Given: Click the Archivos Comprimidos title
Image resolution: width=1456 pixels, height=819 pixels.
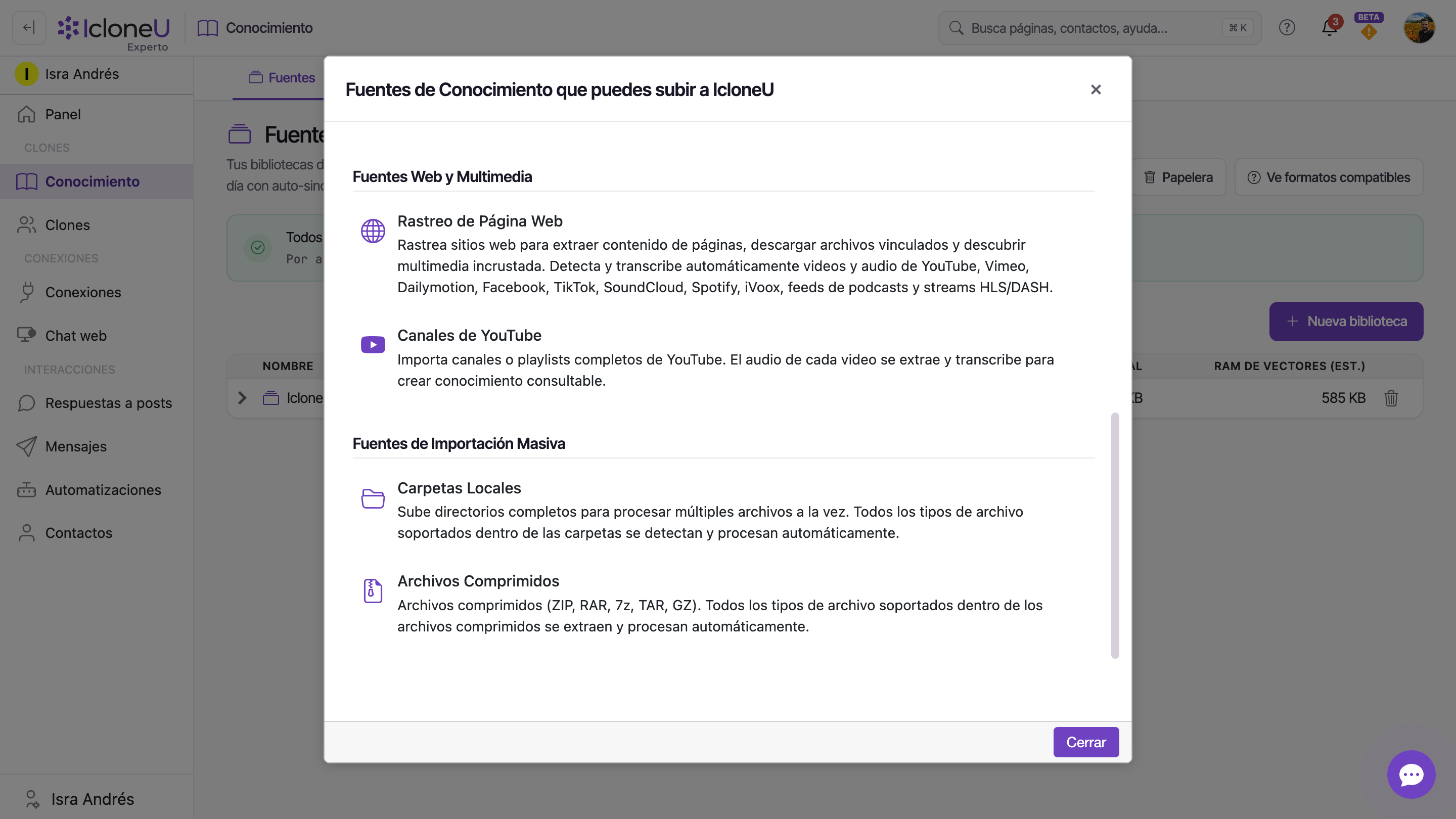Looking at the screenshot, I should [478, 581].
